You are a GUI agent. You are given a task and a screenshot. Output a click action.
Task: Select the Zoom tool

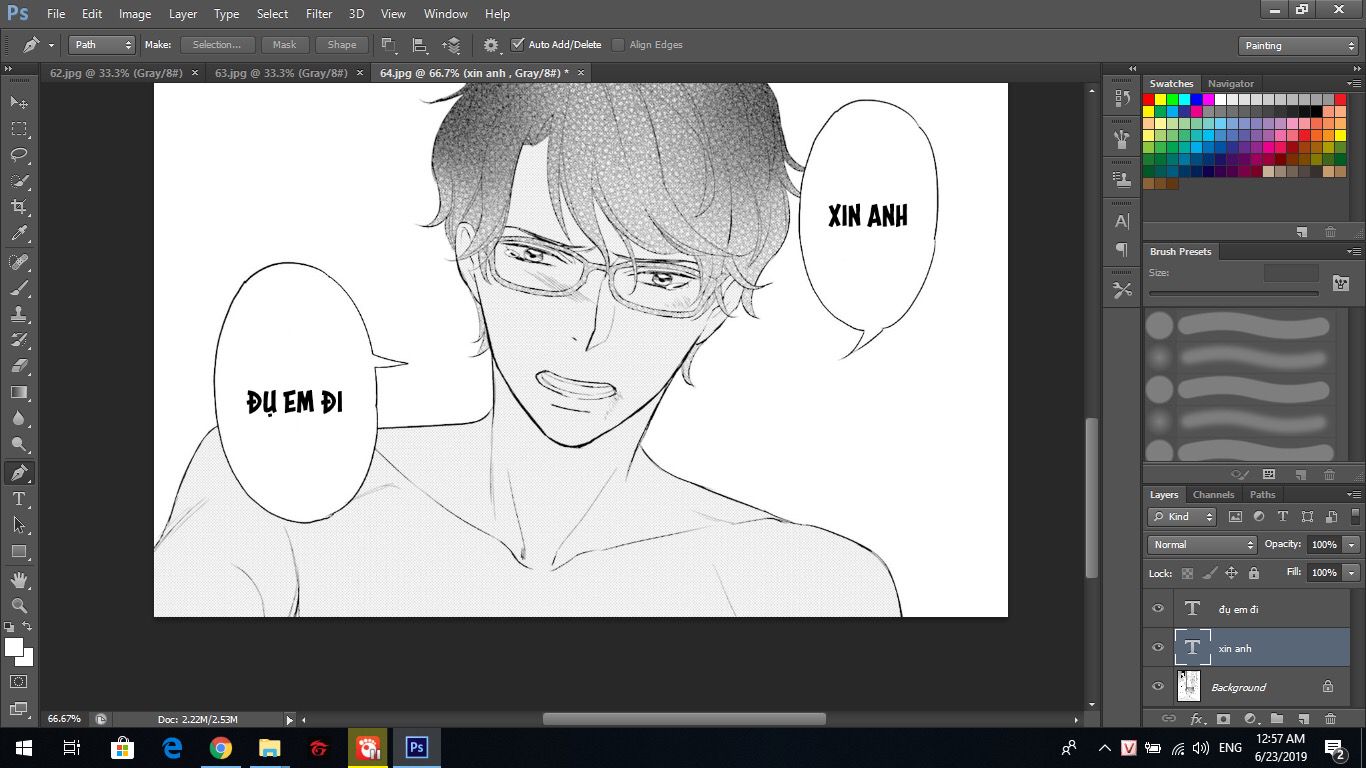click(x=19, y=605)
